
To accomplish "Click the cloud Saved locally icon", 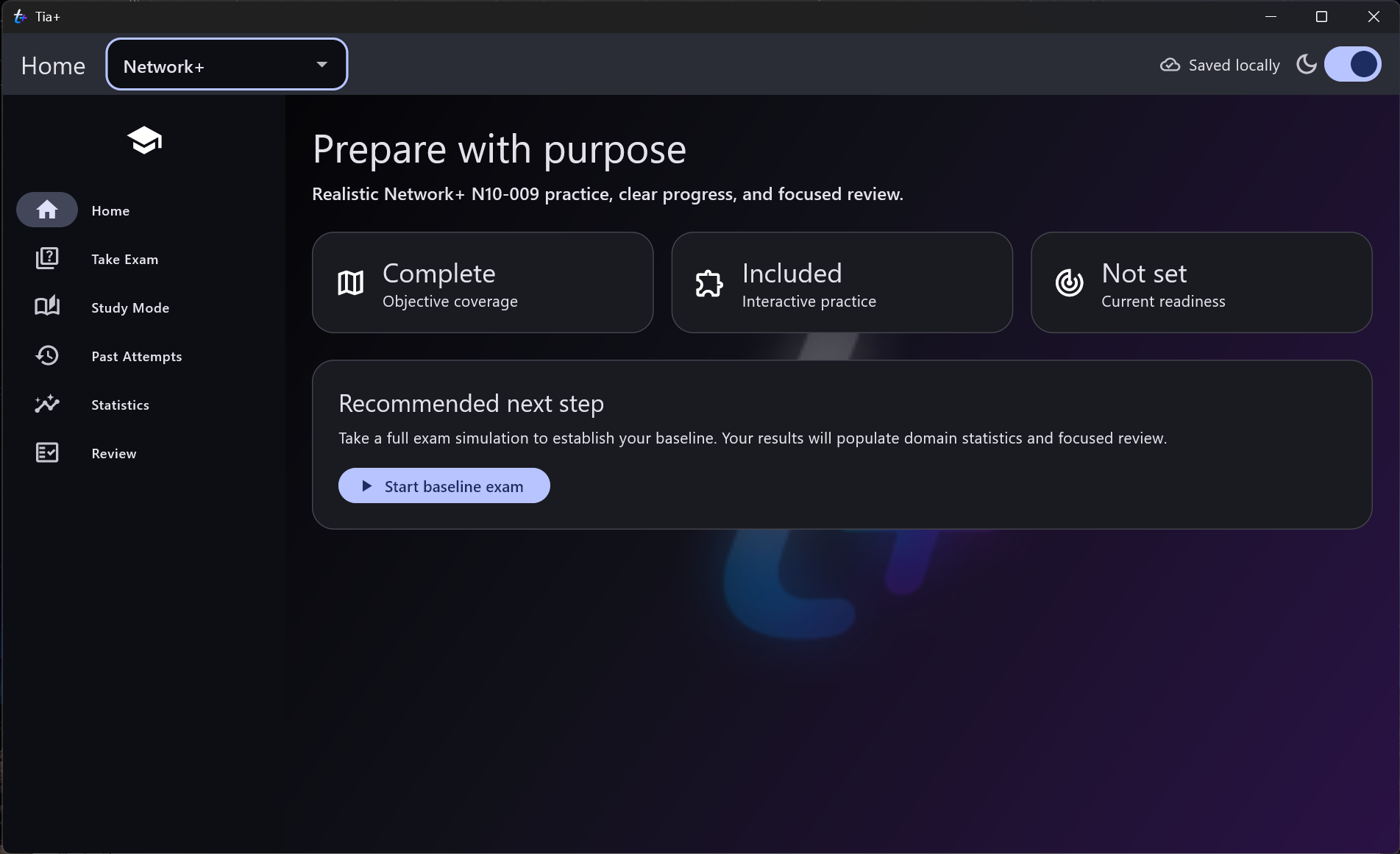I will 1170,65.
